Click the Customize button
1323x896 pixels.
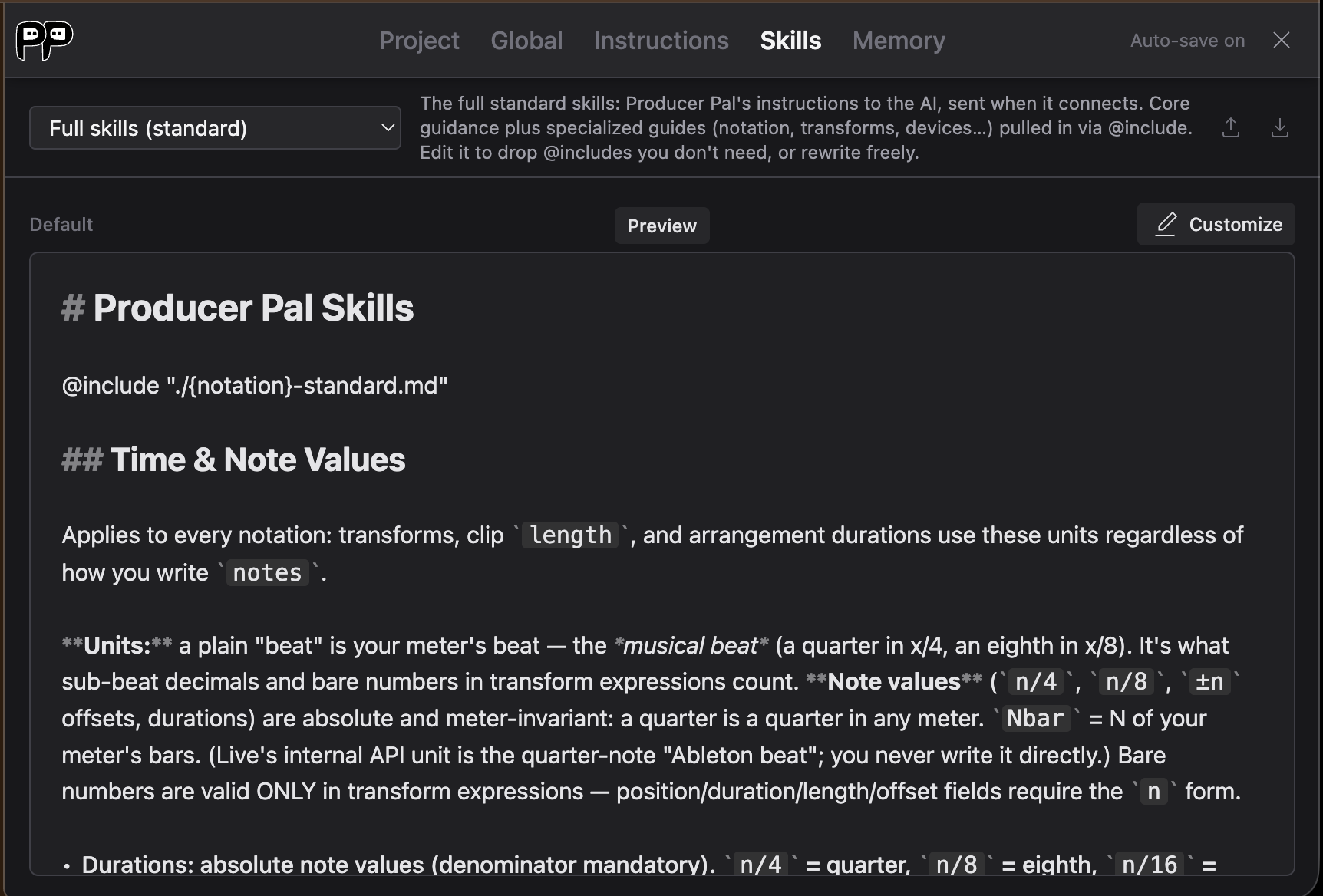(1216, 224)
